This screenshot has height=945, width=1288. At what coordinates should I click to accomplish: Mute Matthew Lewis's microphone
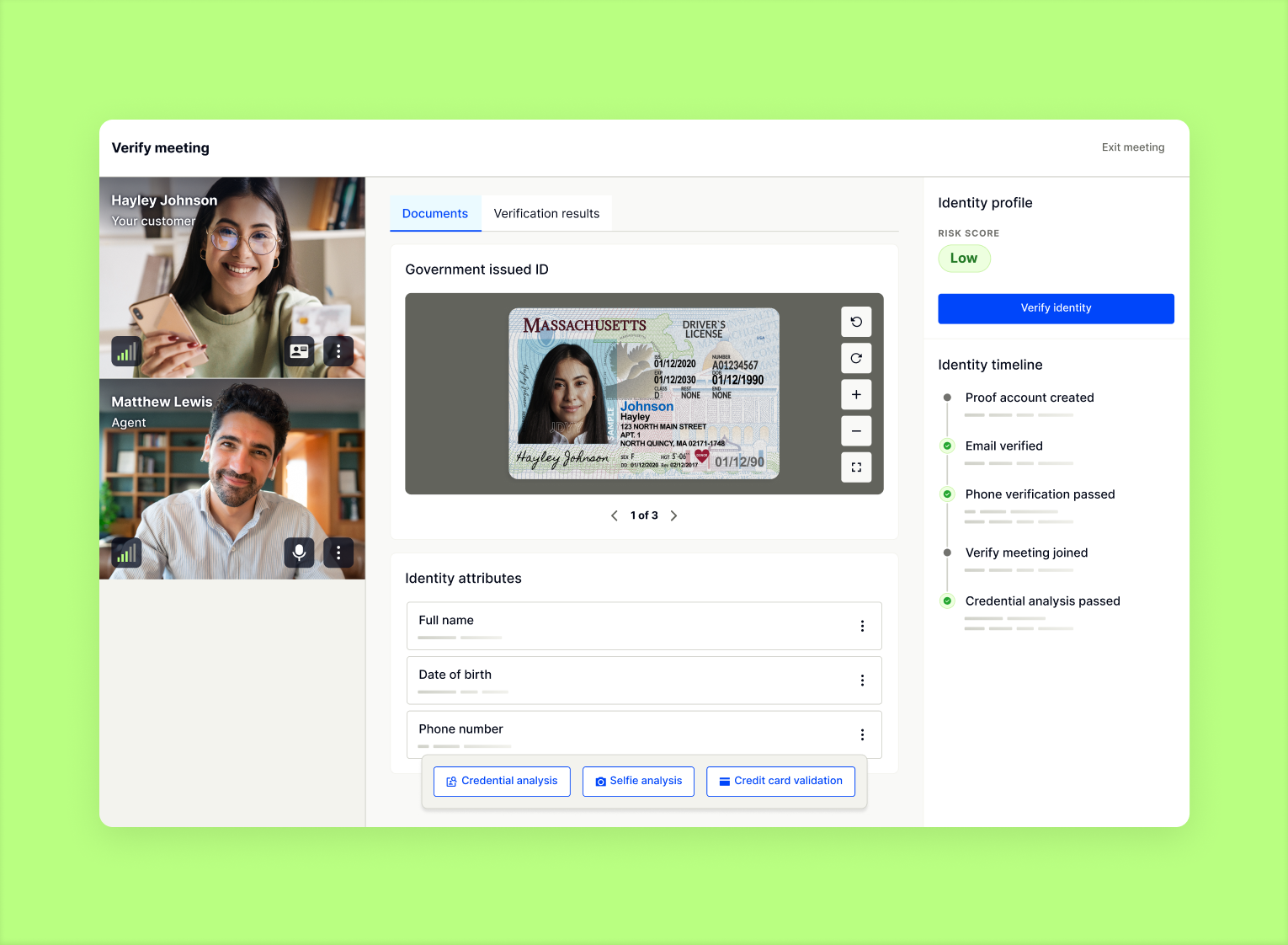coord(299,553)
